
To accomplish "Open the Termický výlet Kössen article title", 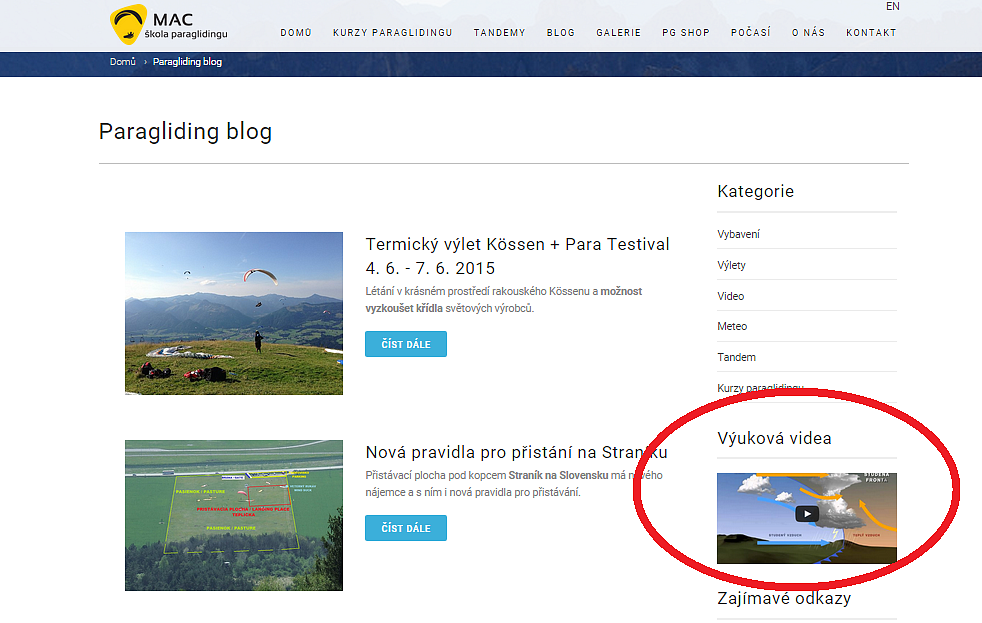I will point(517,256).
